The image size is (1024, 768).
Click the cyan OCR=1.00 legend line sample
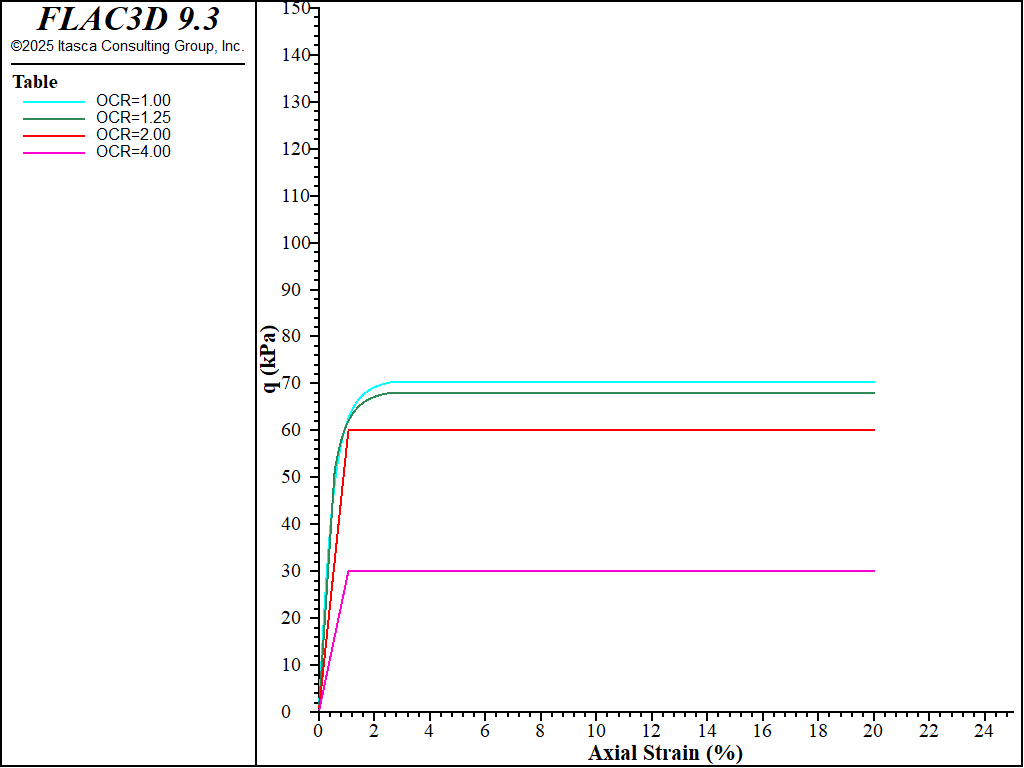pyautogui.click(x=55, y=101)
